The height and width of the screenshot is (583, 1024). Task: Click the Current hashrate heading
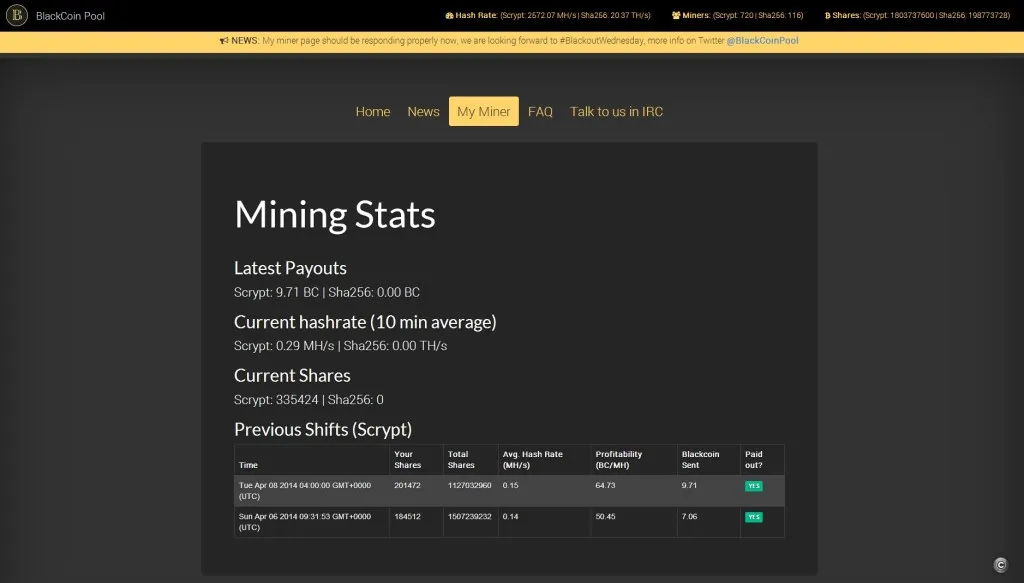click(365, 322)
